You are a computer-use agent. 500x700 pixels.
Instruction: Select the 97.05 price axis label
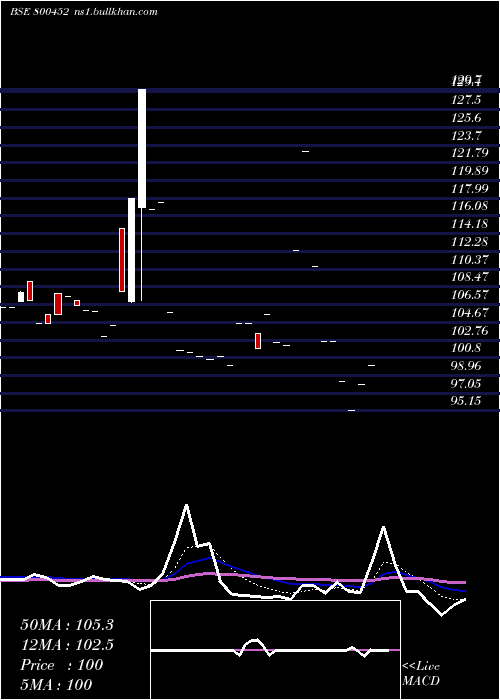point(466,383)
